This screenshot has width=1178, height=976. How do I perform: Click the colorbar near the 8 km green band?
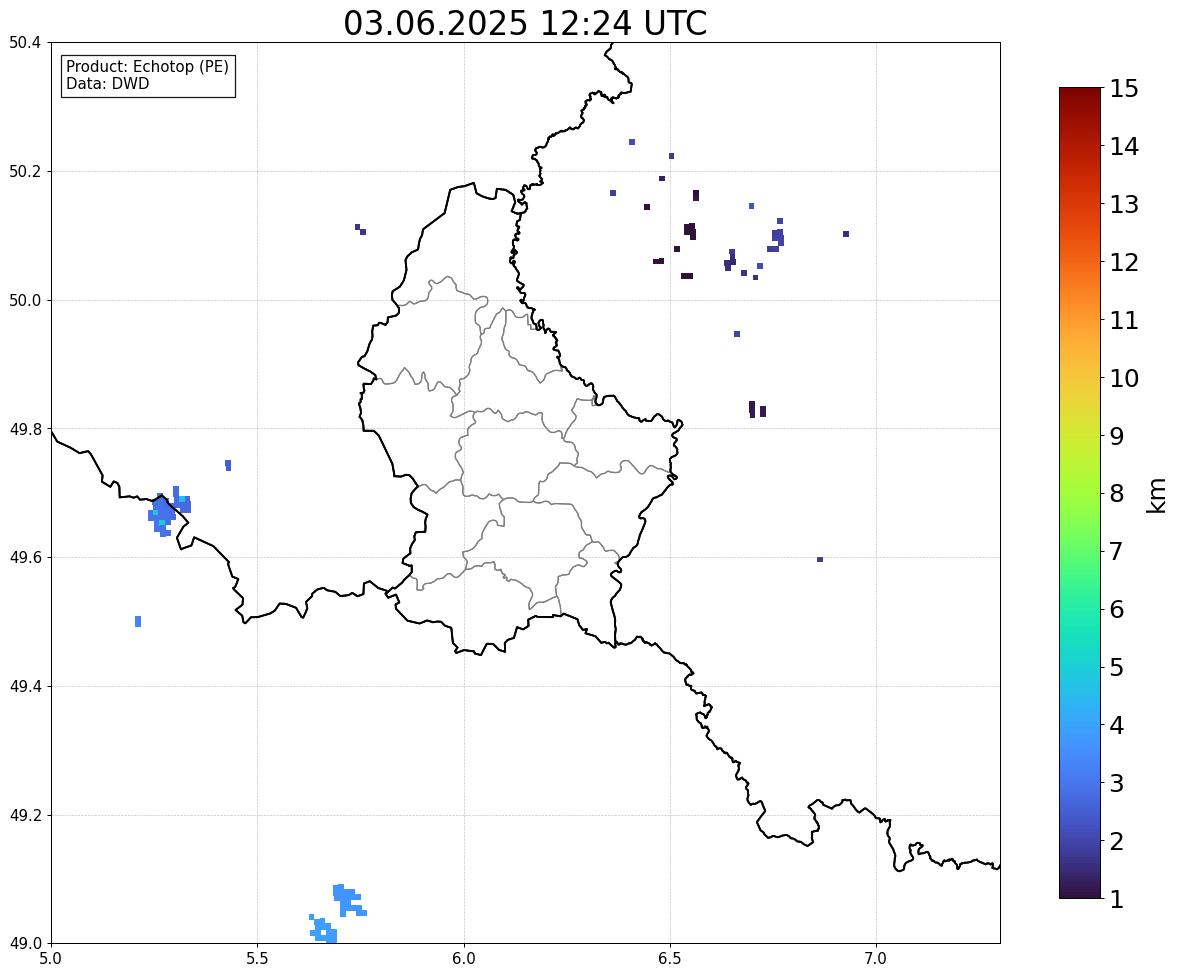pos(1080,494)
